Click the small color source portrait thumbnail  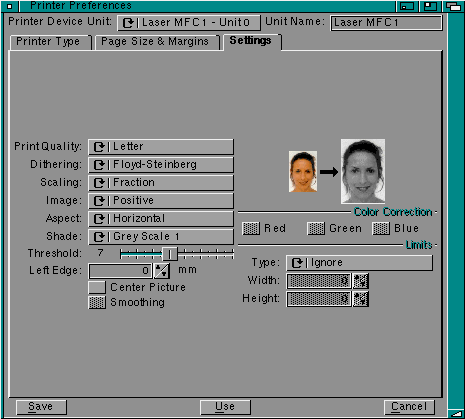pyautogui.click(x=303, y=172)
